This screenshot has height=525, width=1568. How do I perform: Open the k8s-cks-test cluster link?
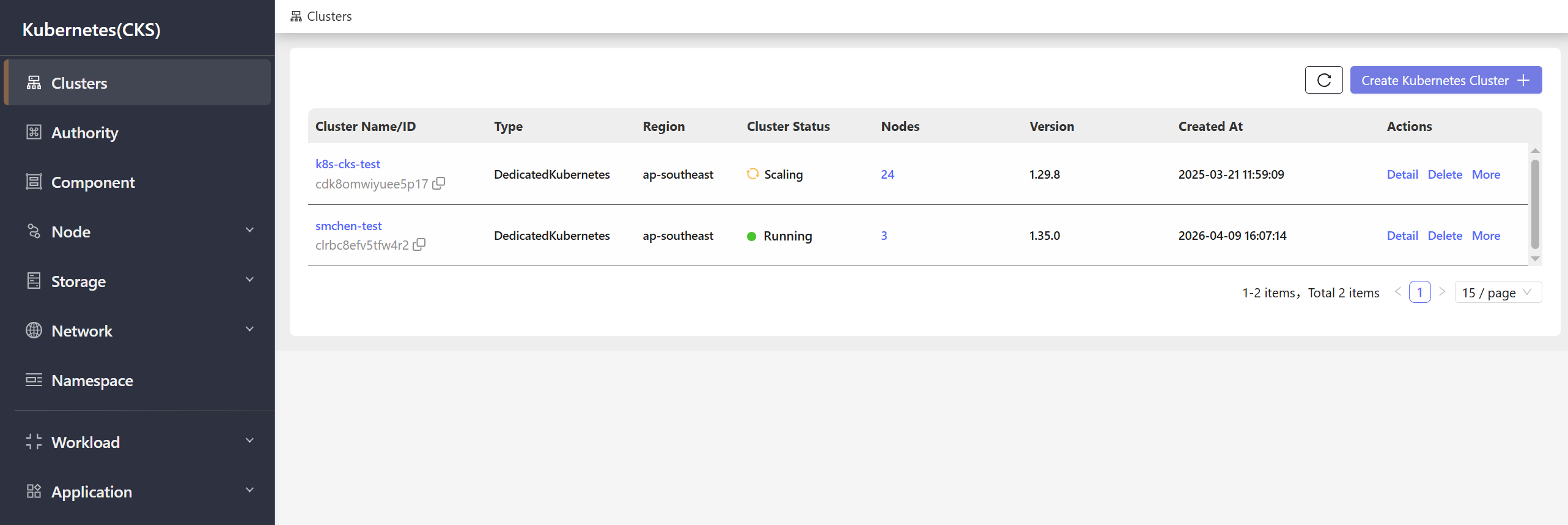[x=348, y=164]
